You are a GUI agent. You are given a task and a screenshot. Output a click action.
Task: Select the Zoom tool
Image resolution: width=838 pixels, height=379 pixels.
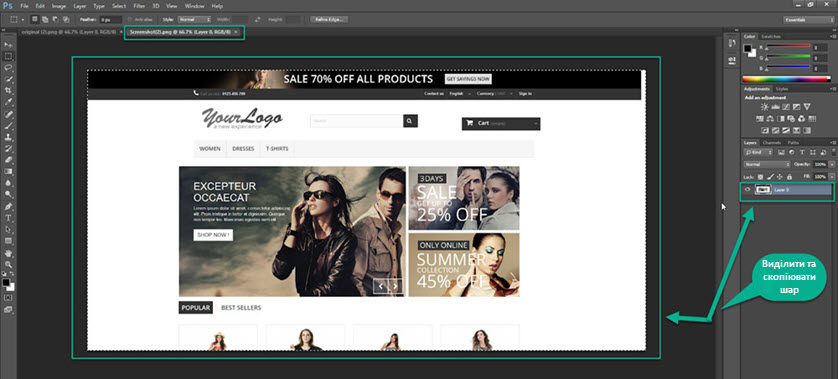9,264
